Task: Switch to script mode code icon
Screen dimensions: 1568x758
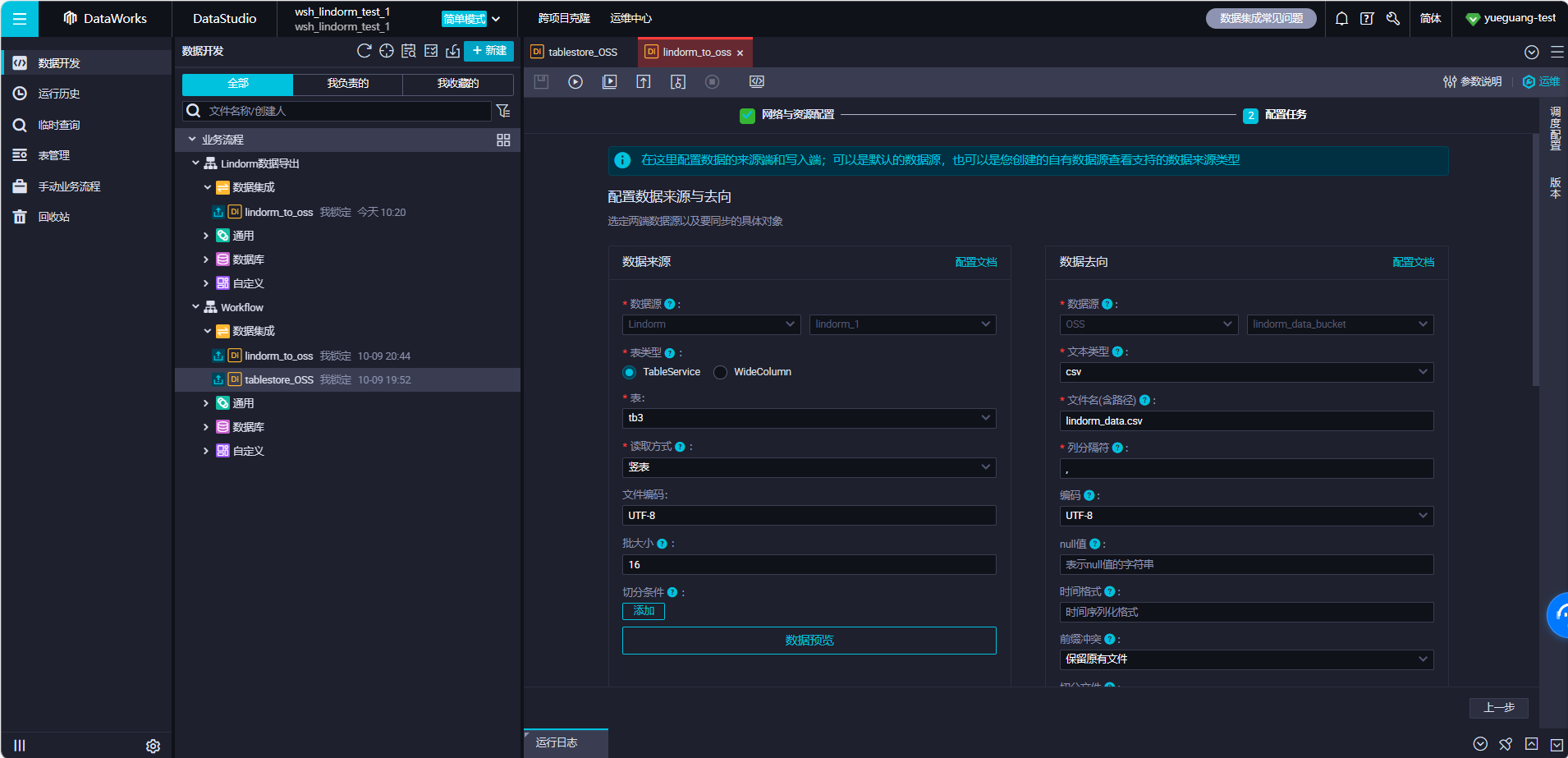Action: point(757,81)
